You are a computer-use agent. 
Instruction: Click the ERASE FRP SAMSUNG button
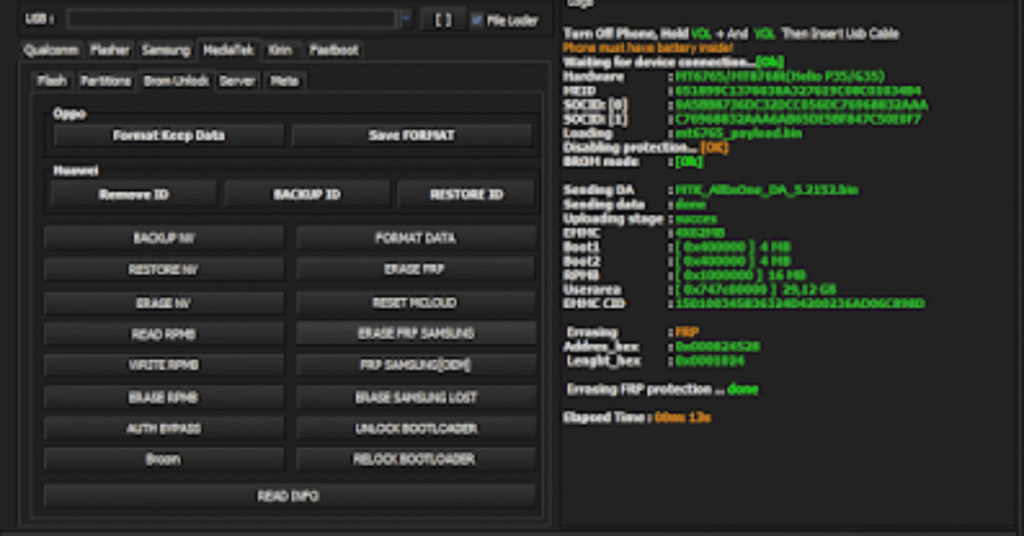[416, 333]
